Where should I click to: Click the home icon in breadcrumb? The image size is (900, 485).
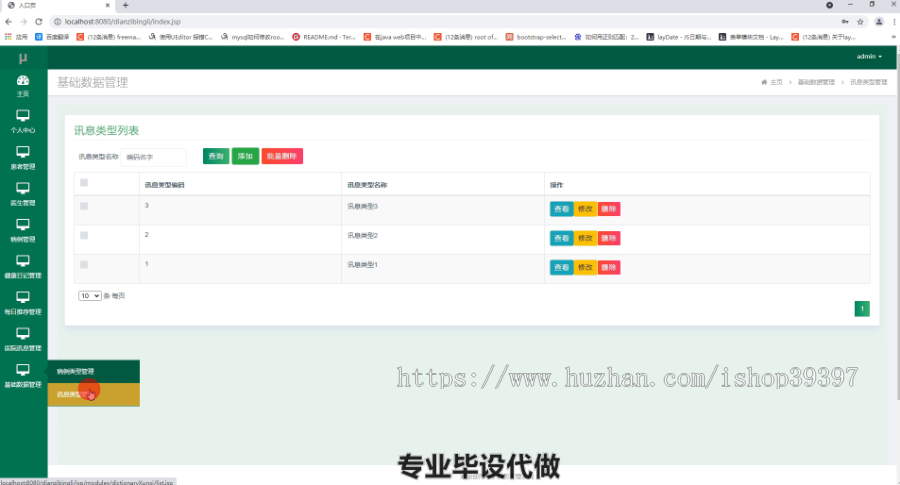764,82
